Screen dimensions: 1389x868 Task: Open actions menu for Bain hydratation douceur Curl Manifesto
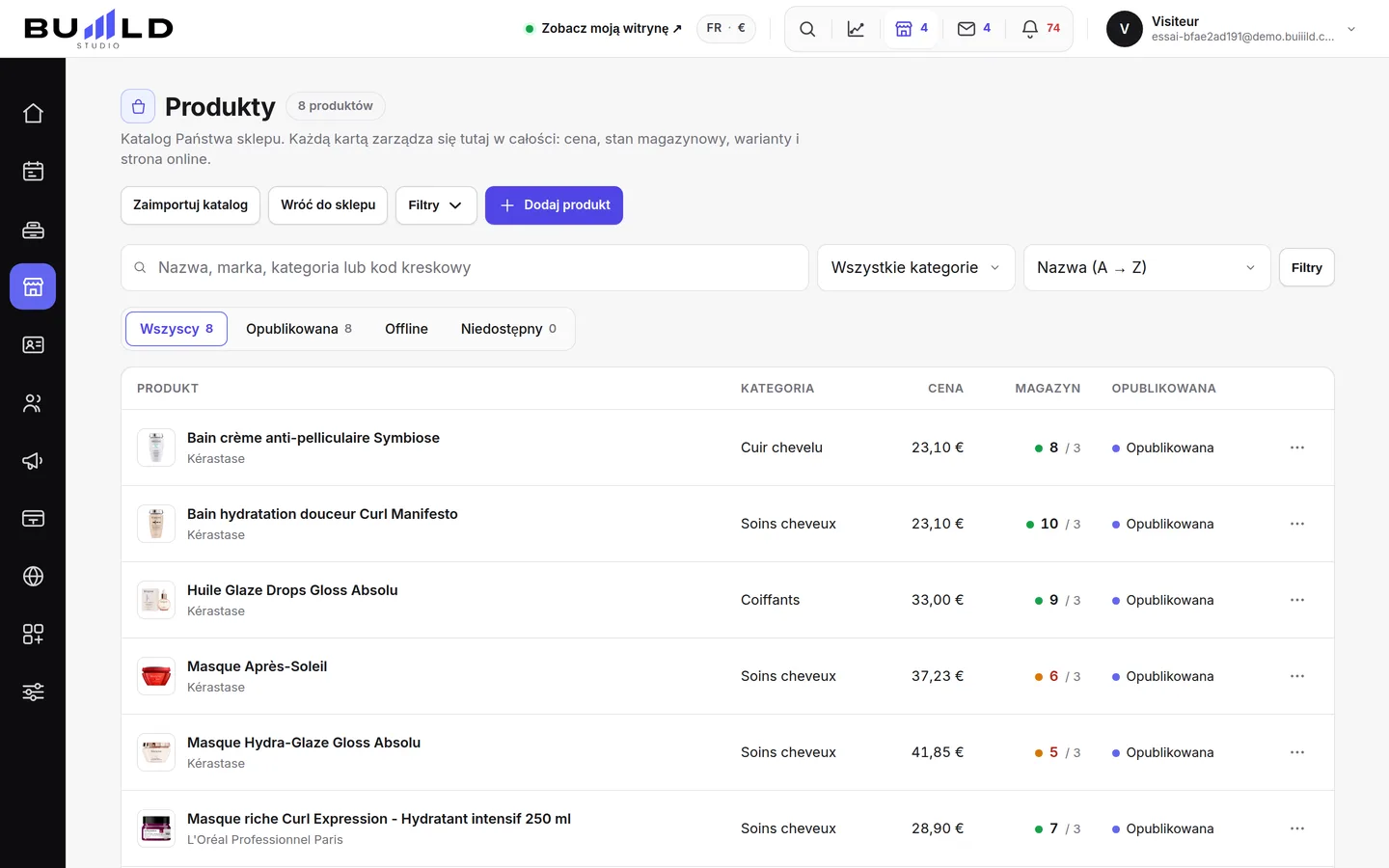(1297, 524)
